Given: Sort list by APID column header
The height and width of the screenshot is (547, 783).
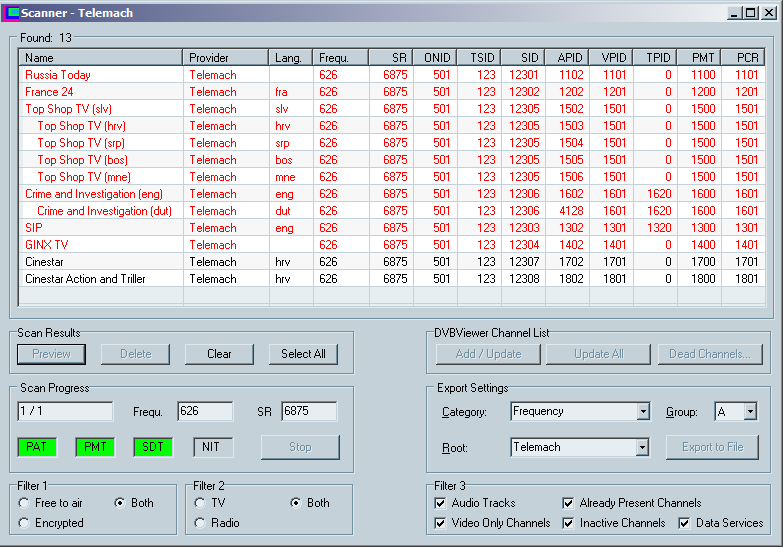Looking at the screenshot, I should pyautogui.click(x=567, y=57).
